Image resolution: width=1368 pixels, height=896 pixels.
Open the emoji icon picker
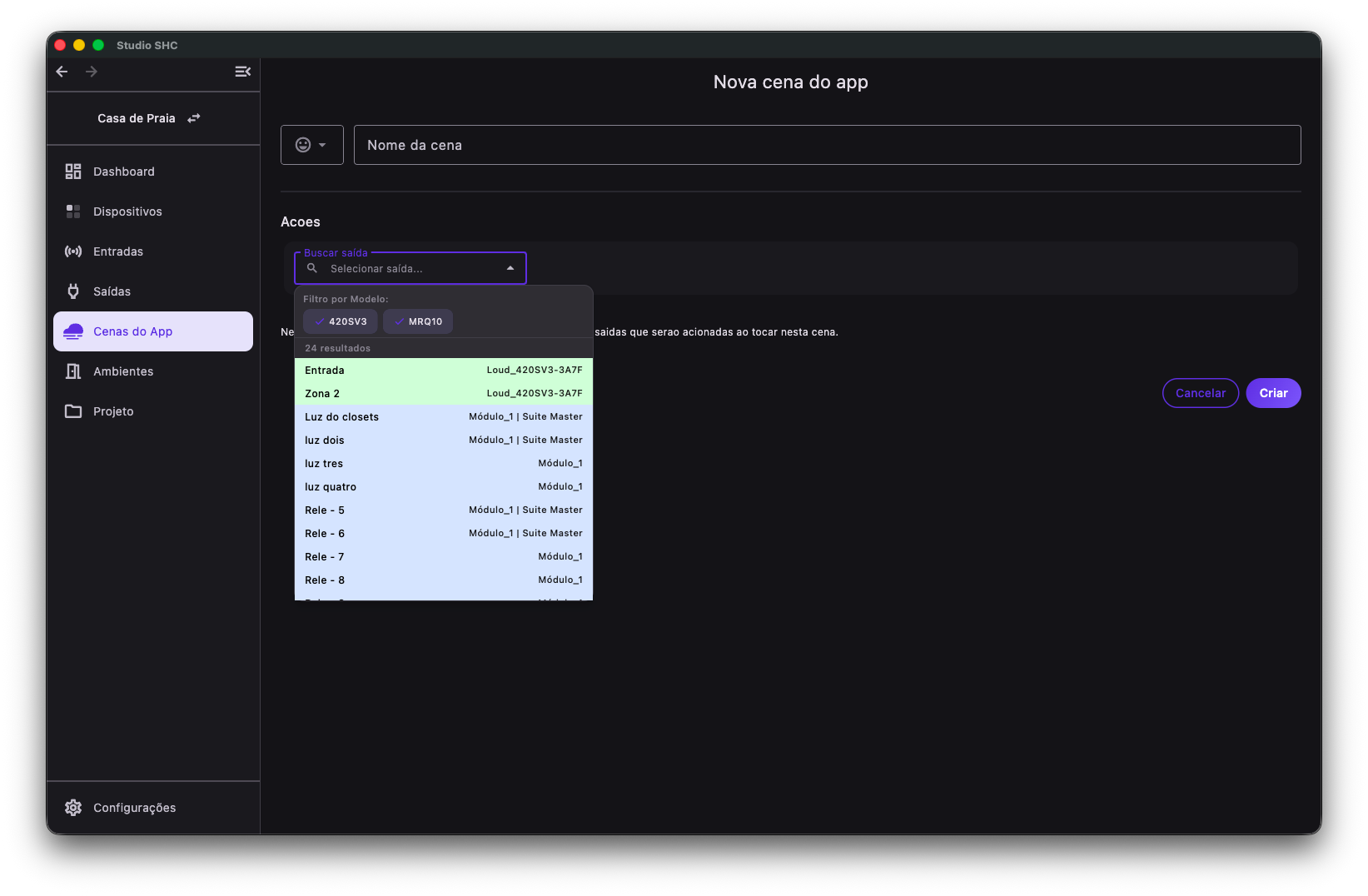point(312,145)
